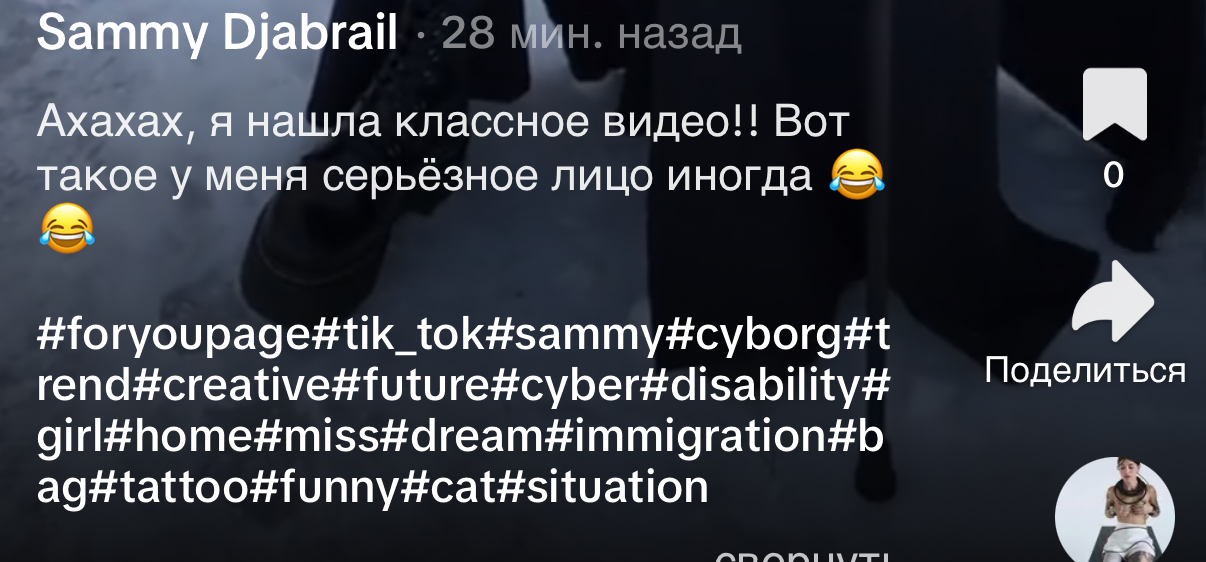Tap the bookmark icon to save video
Screen dimensions: 1206x562
[1114, 104]
